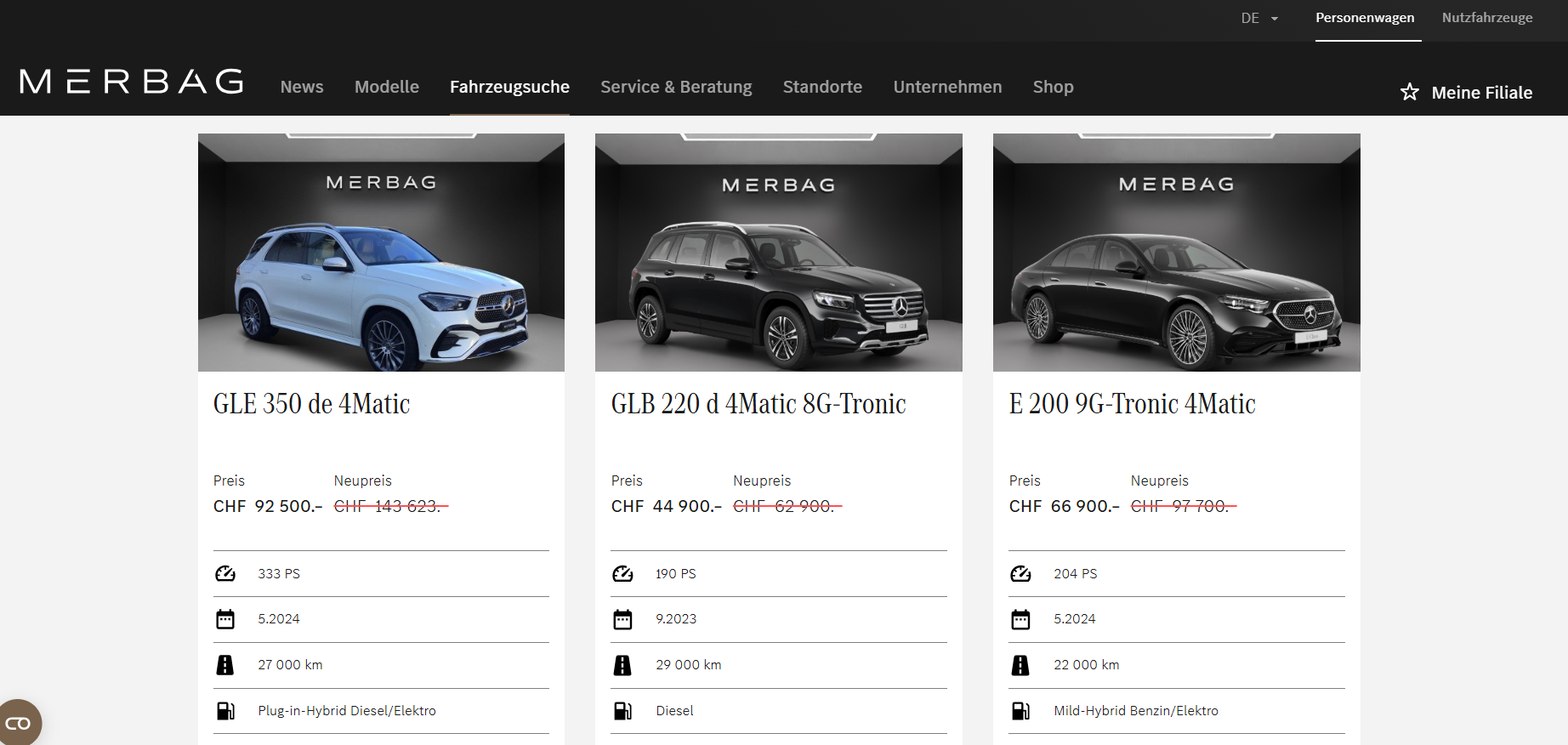This screenshot has height=745, width=1568.
Task: Switch to the Nutzfahrzeuge tab
Action: [1487, 18]
